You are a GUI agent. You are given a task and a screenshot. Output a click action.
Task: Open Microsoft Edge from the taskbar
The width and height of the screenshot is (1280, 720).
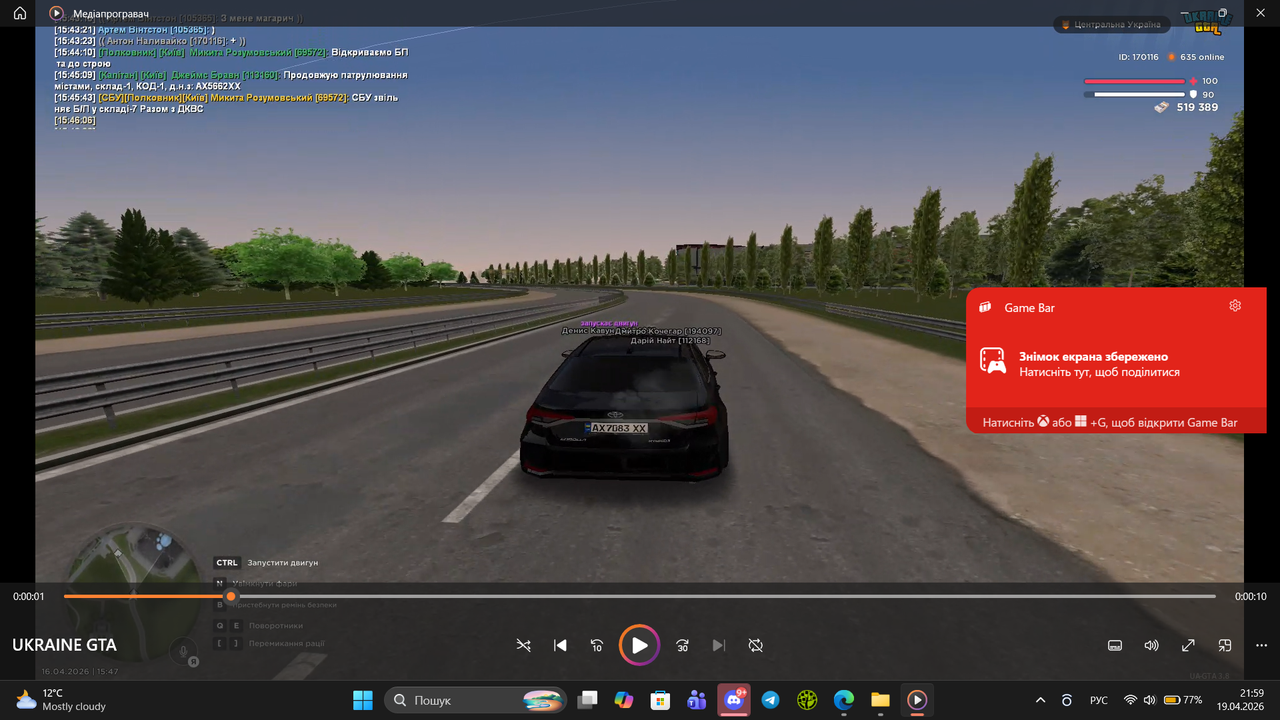[x=844, y=700]
